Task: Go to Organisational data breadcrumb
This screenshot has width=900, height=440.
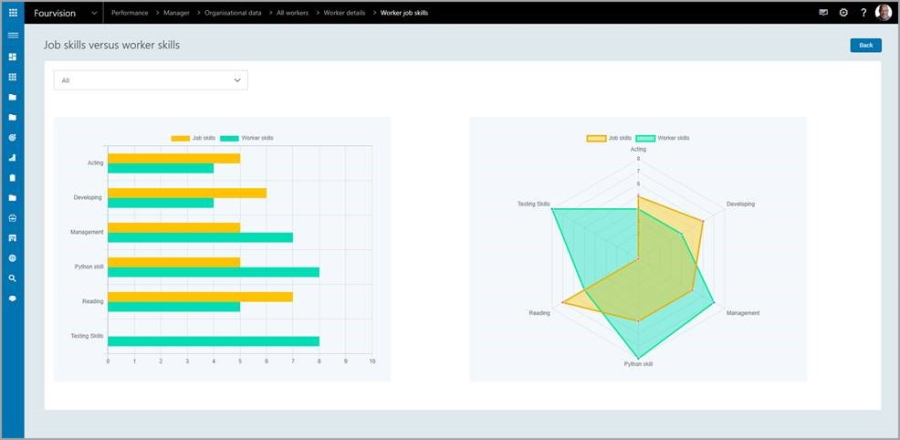Action: coord(232,13)
